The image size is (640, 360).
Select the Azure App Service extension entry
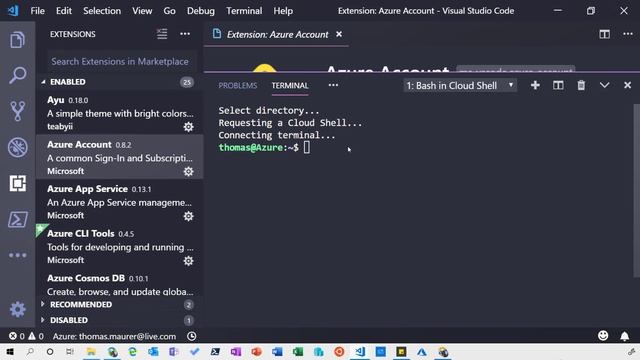click(x=120, y=202)
